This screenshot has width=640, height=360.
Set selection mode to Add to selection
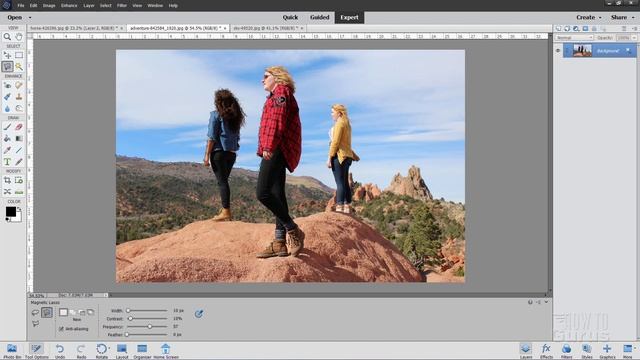pos(73,312)
